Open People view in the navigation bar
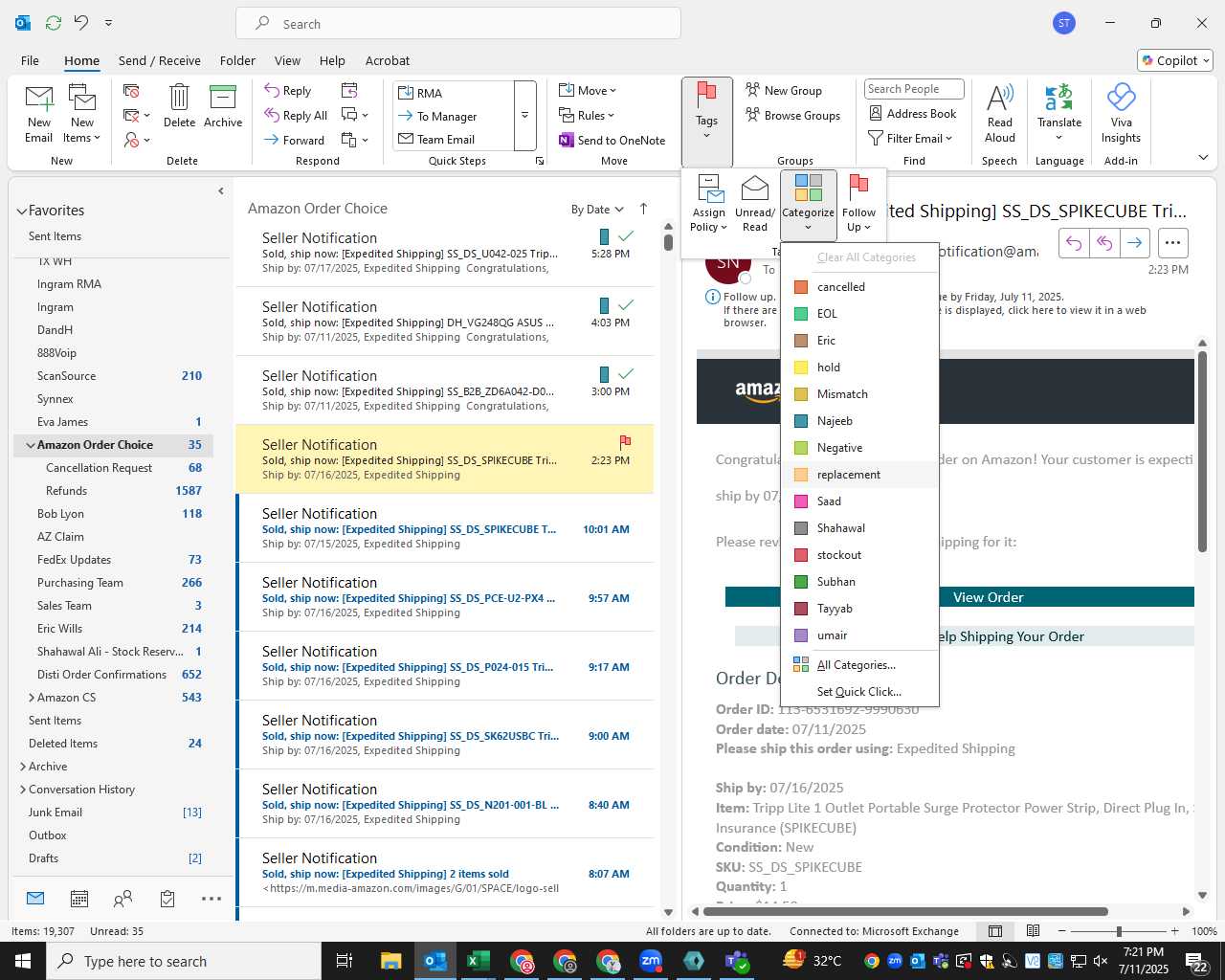 point(122,899)
